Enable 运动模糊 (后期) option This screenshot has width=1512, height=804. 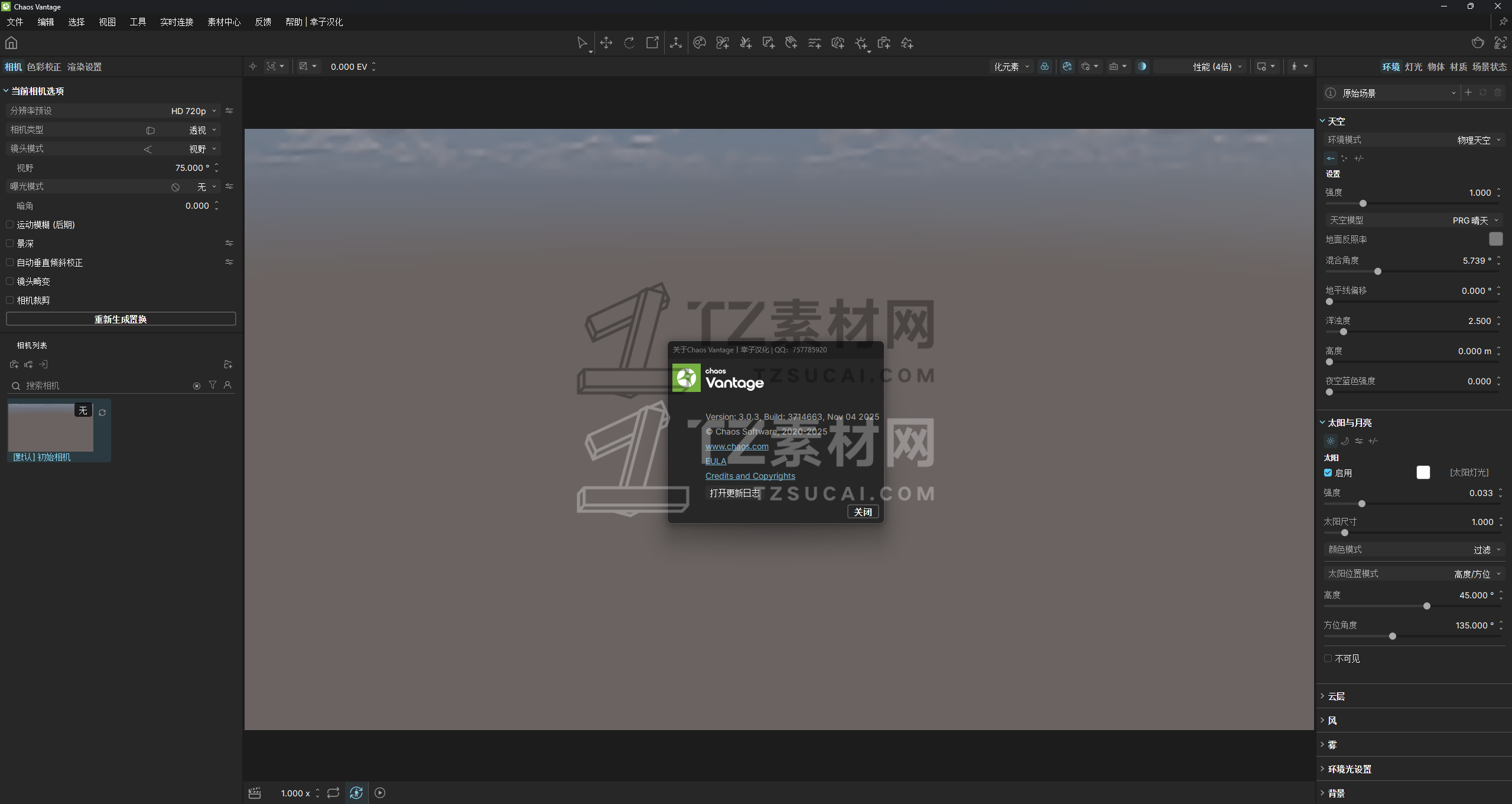tap(9, 224)
